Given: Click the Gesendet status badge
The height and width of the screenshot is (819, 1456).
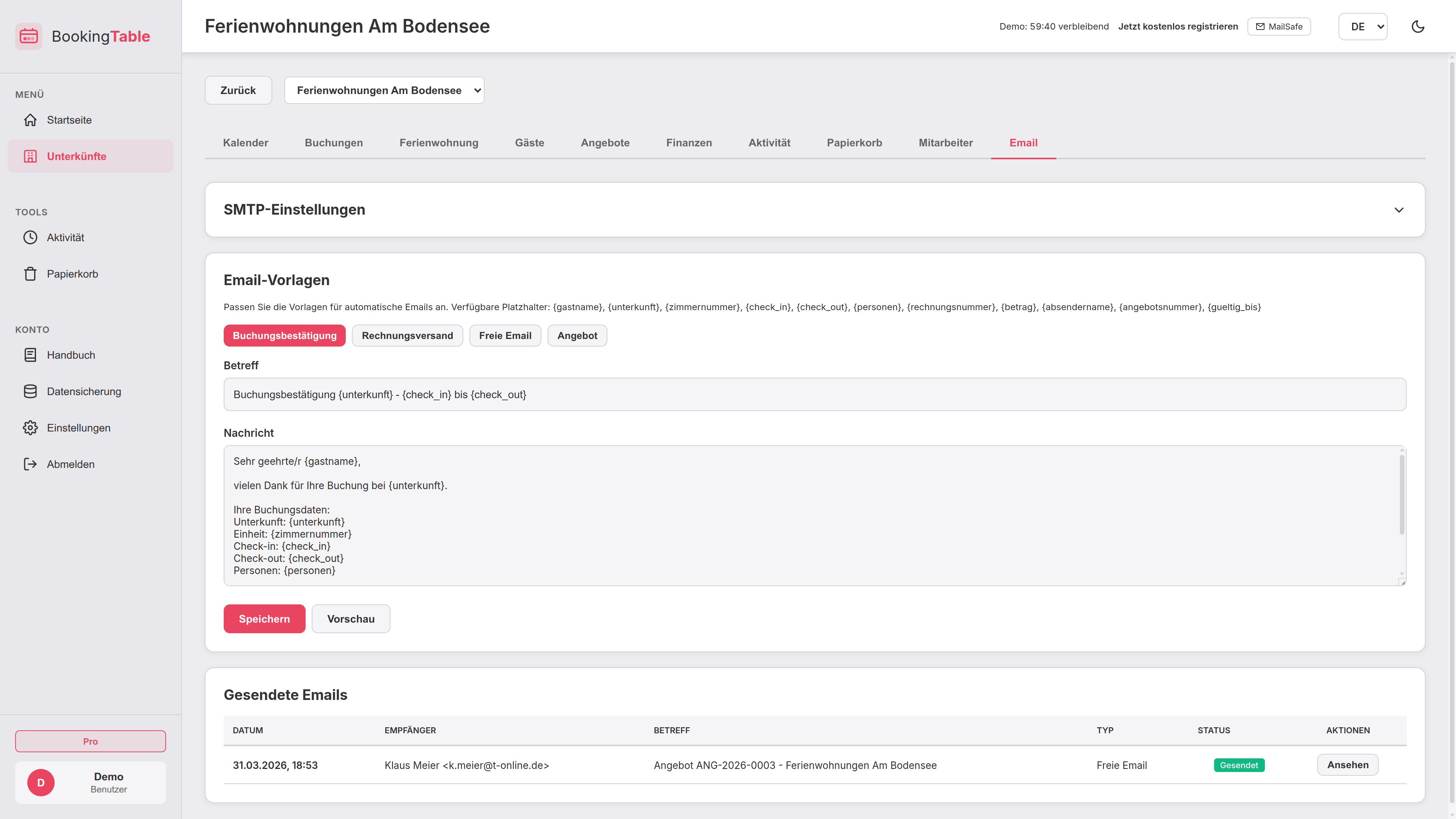Looking at the screenshot, I should (x=1239, y=765).
